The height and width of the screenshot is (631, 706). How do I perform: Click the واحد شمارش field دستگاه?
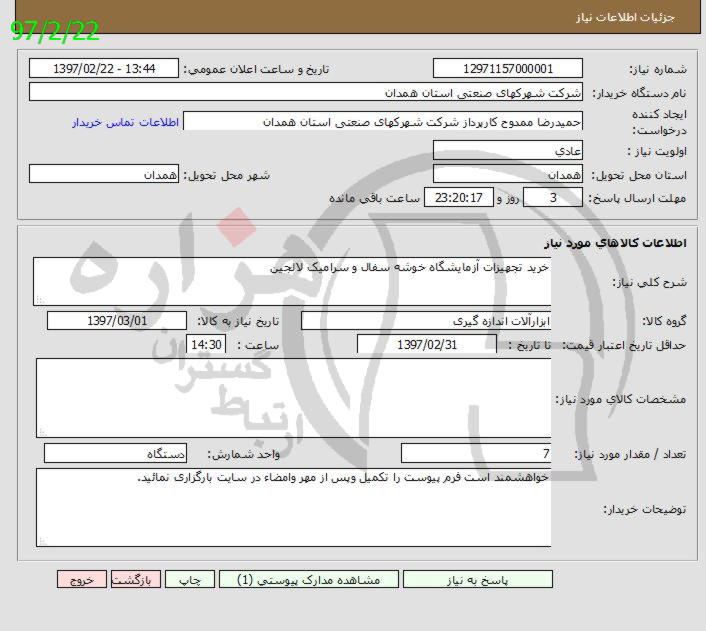click(x=115, y=454)
